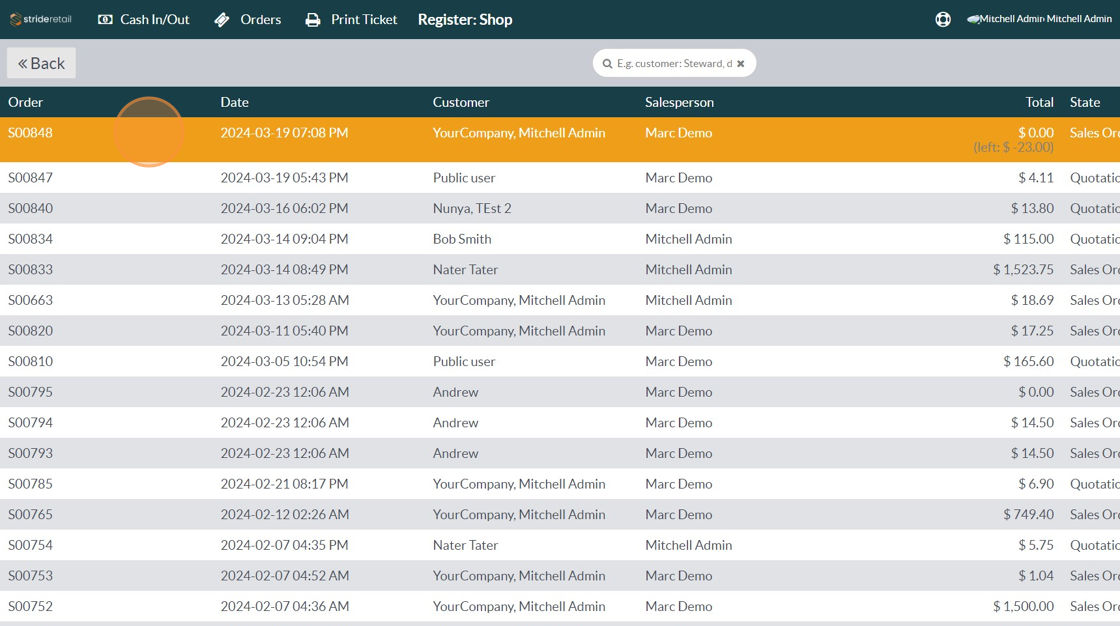The width and height of the screenshot is (1120, 626).
Task: Select order S00794
Action: click(560, 422)
